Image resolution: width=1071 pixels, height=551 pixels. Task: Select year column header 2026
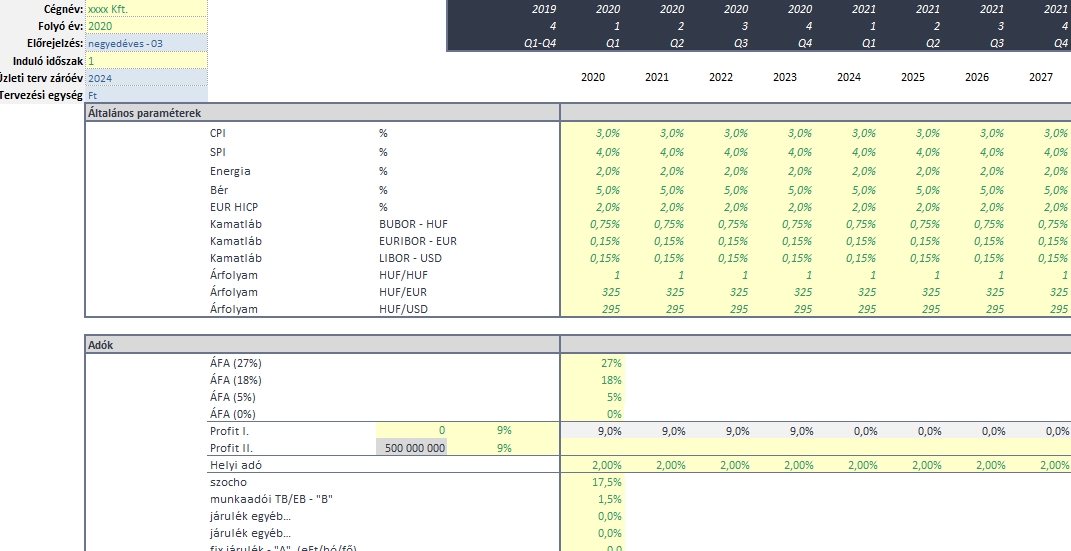pyautogui.click(x=977, y=77)
